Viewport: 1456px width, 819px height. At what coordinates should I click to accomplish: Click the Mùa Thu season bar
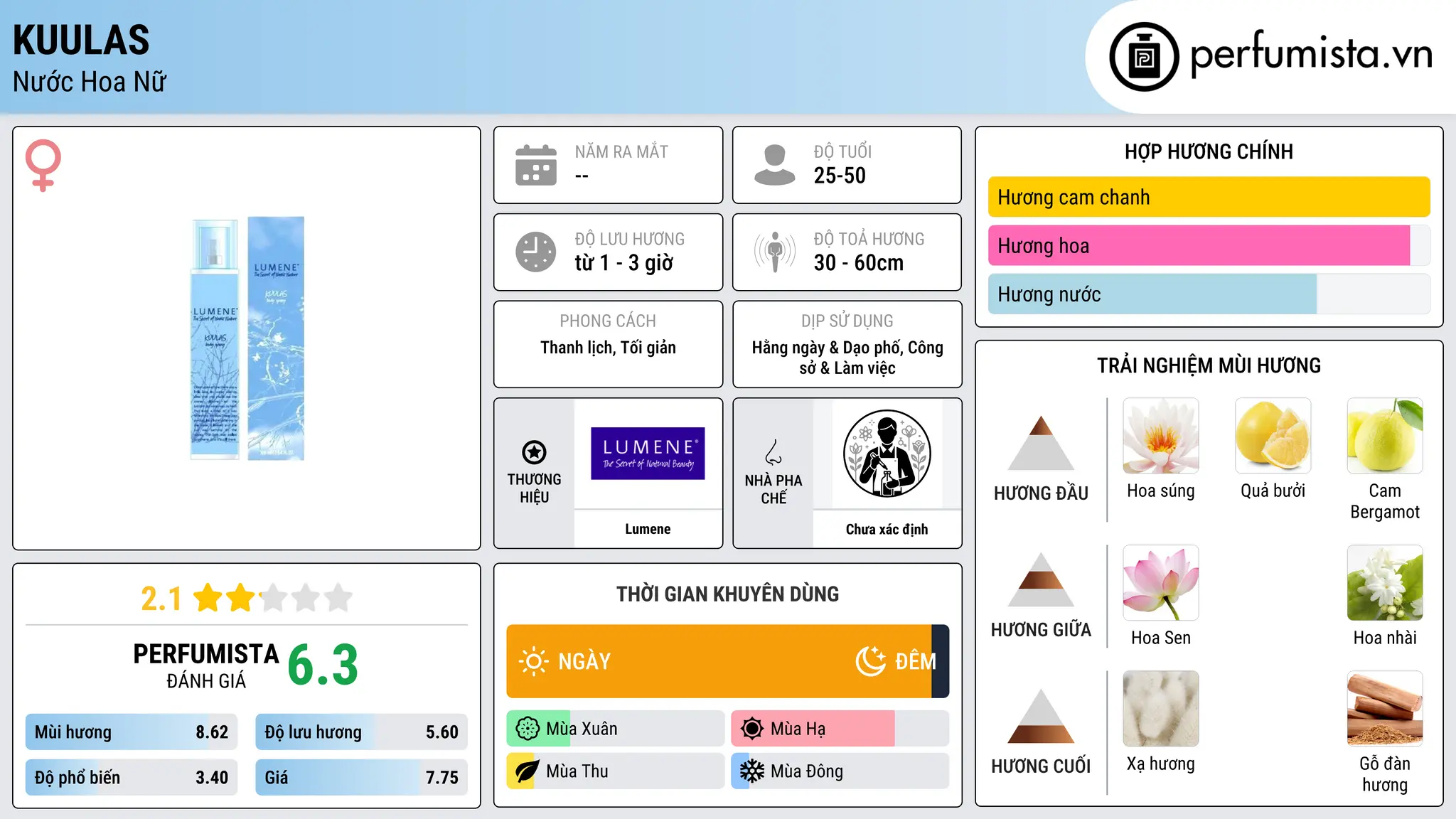pyautogui.click(x=616, y=771)
